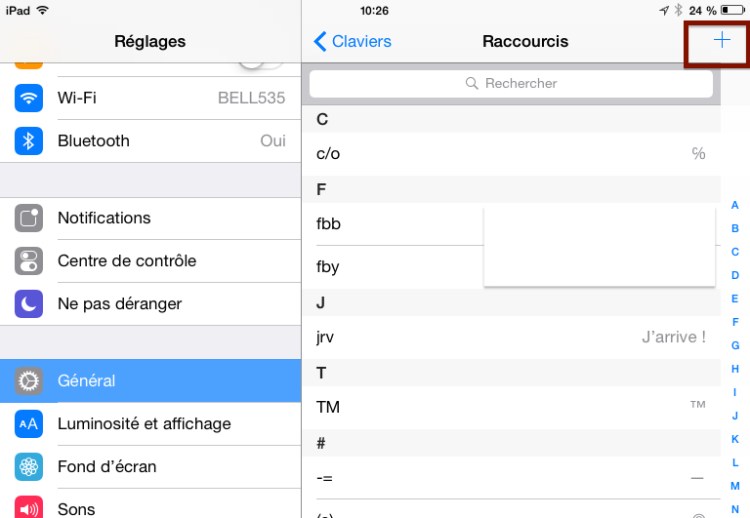750x518 pixels.
Task: Jump to letter M in index
Action: click(x=735, y=485)
